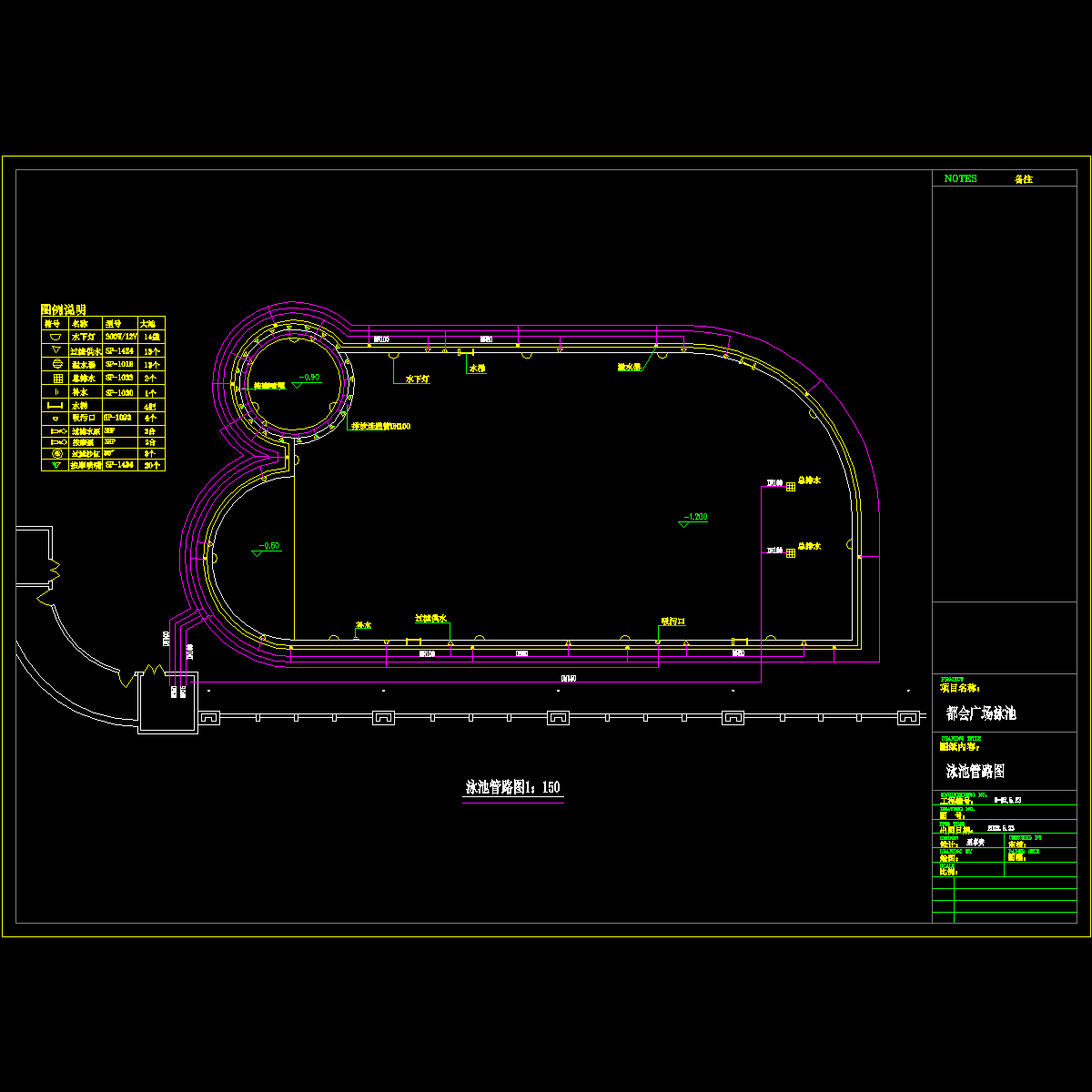Select the 过滤供水 callout label at pool bottom

point(430,619)
